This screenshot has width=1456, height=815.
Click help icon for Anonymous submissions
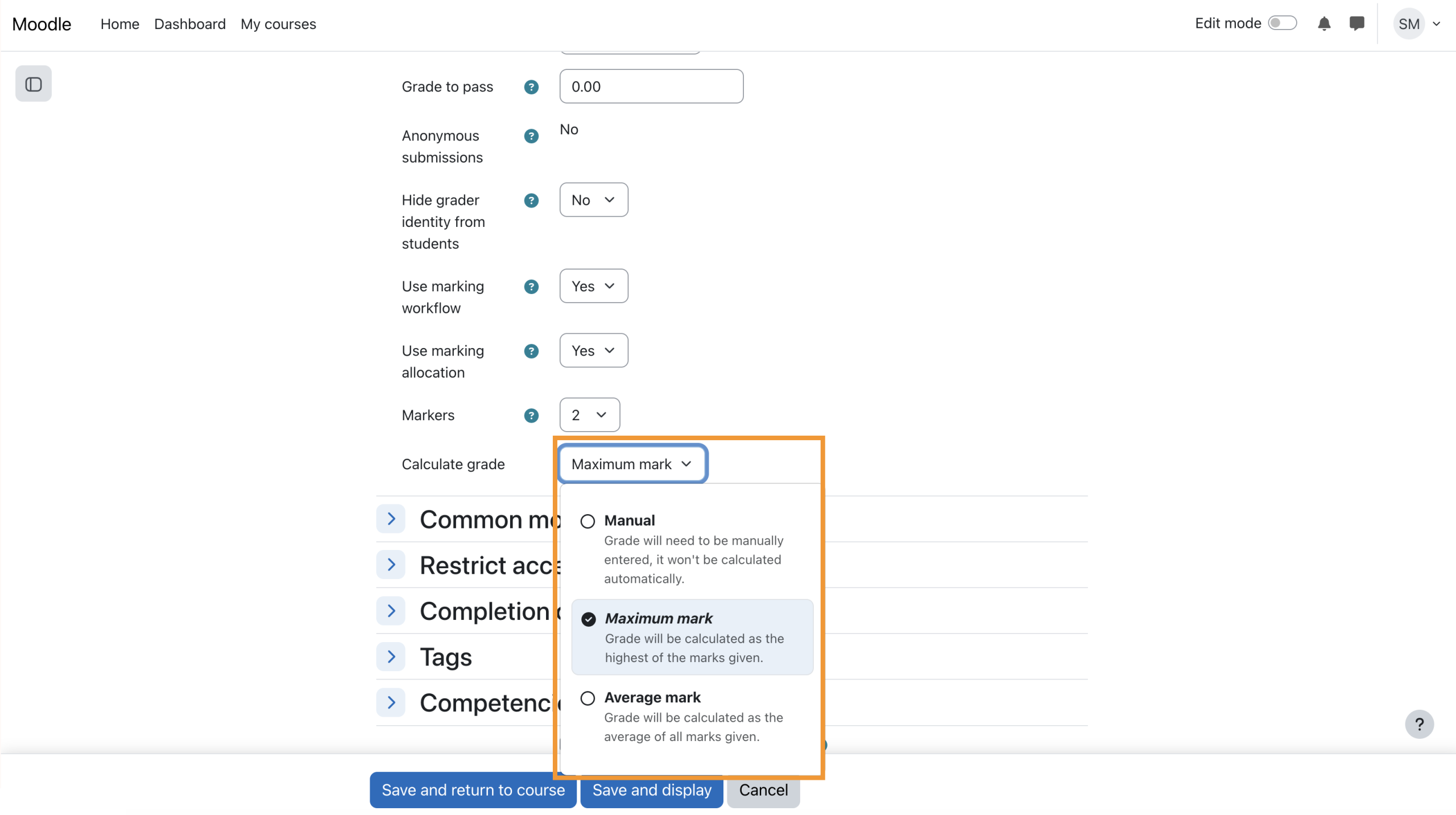click(x=531, y=136)
